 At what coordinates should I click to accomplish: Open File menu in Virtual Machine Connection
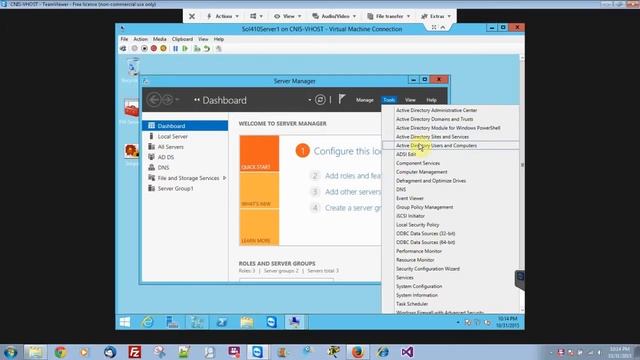124,39
